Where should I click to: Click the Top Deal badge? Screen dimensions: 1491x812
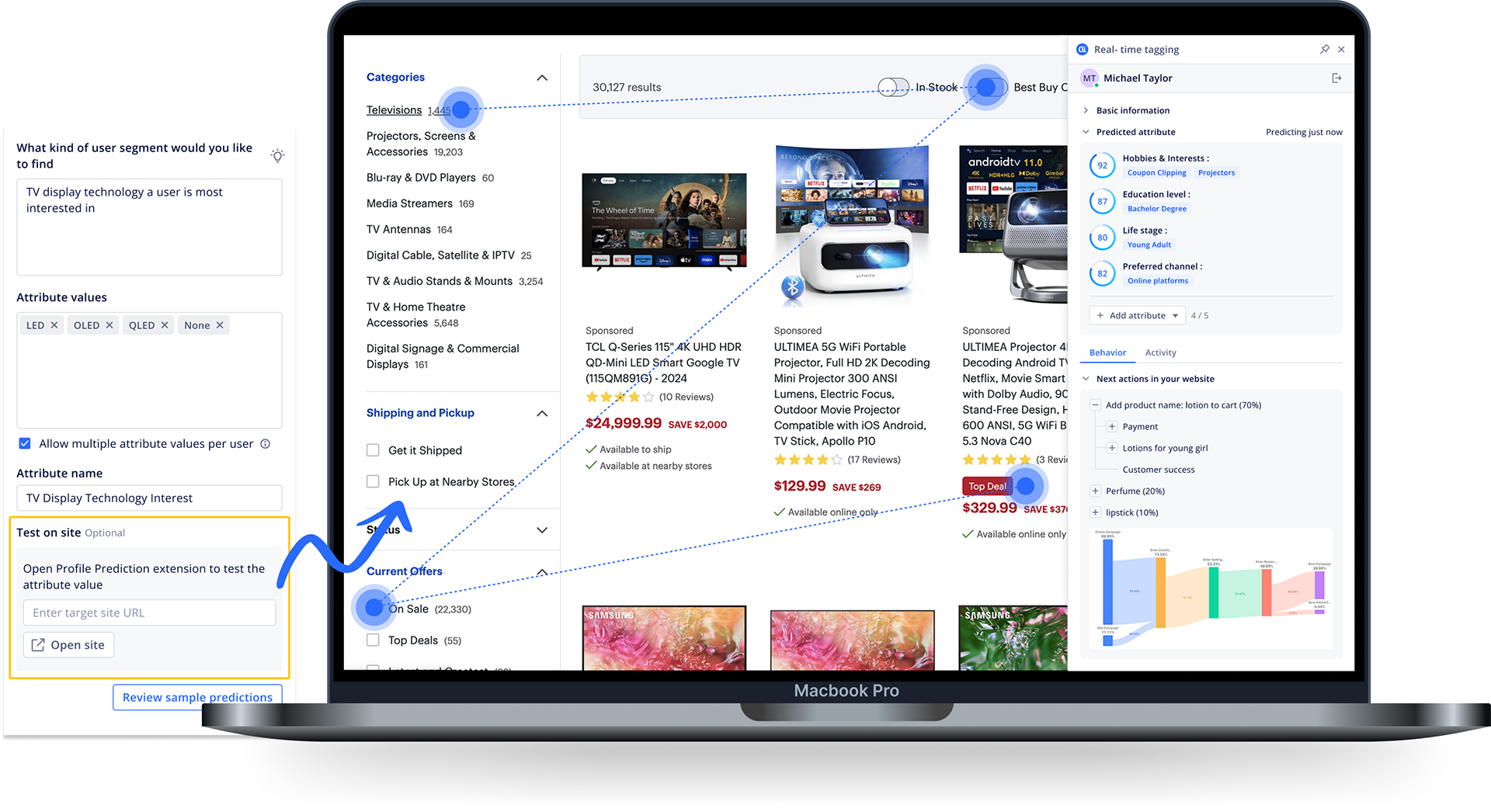click(x=986, y=486)
